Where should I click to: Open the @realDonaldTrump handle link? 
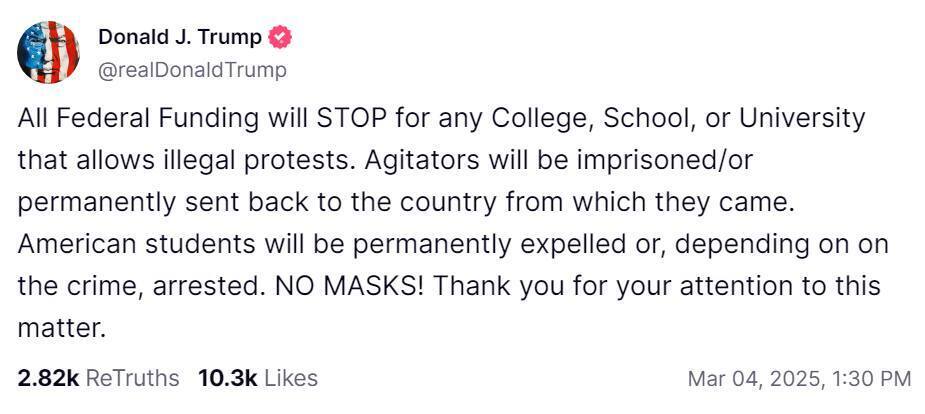click(192, 69)
